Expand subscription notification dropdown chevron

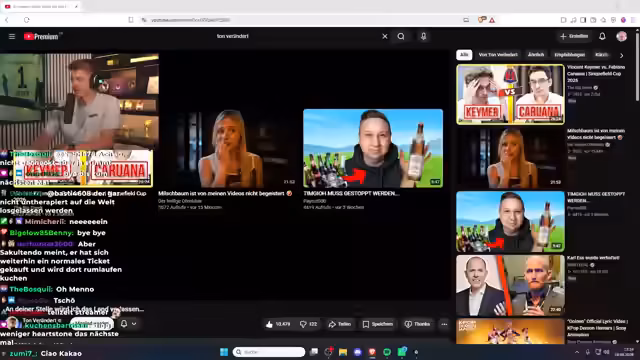[x=134, y=324]
